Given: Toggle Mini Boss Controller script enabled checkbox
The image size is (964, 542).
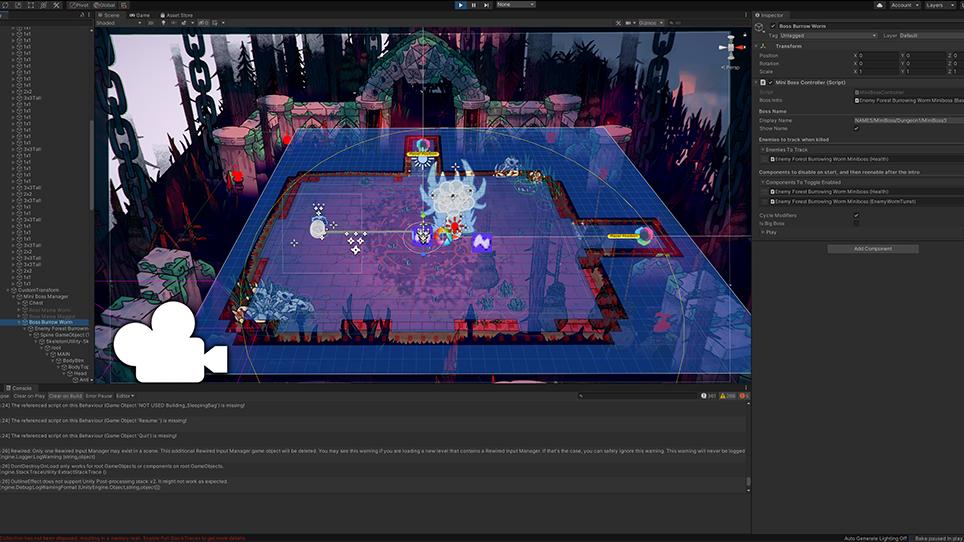Looking at the screenshot, I should click(x=770, y=82).
